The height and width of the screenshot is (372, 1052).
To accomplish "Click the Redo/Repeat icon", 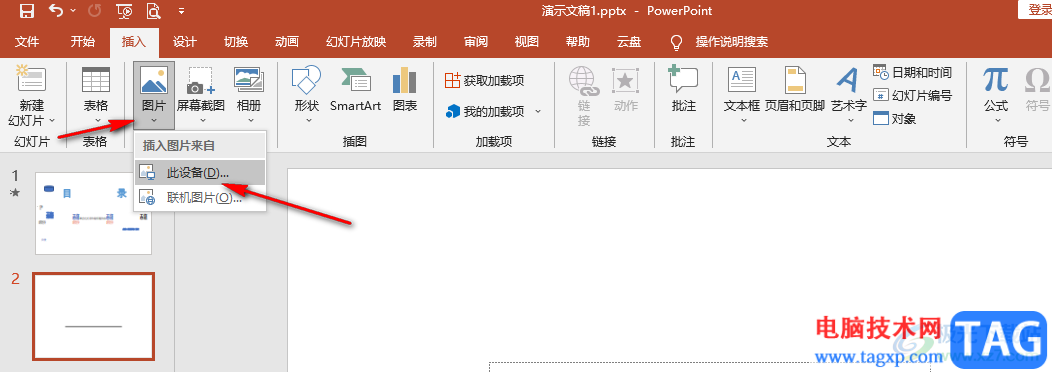I will (95, 11).
